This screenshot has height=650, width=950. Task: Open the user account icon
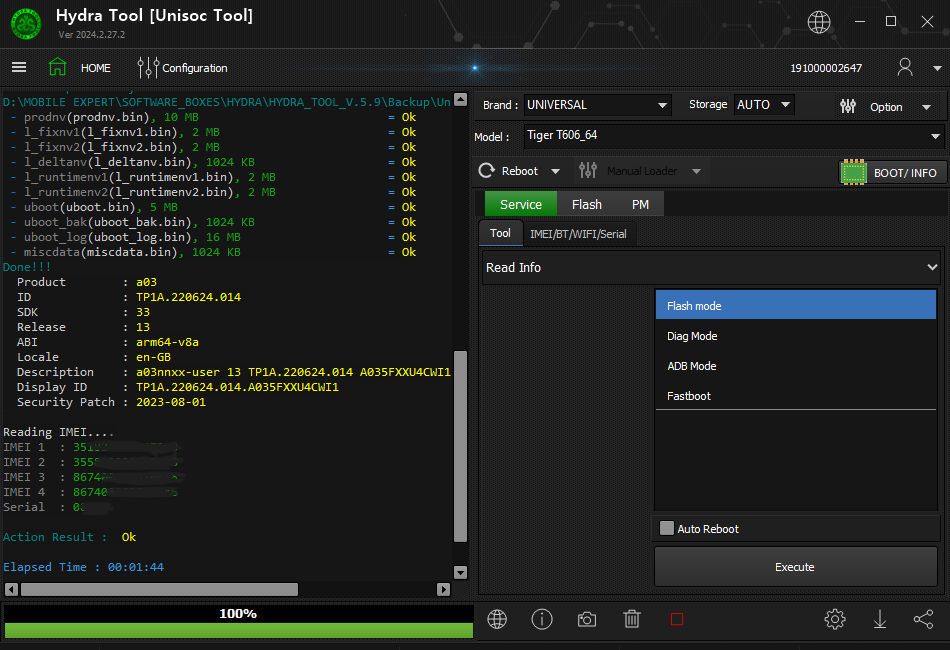pyautogui.click(x=905, y=67)
